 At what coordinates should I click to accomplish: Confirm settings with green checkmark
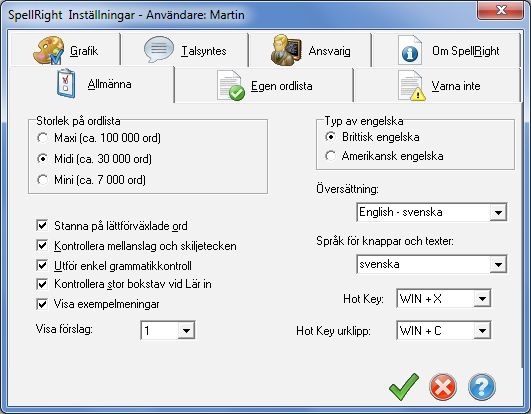pos(404,386)
